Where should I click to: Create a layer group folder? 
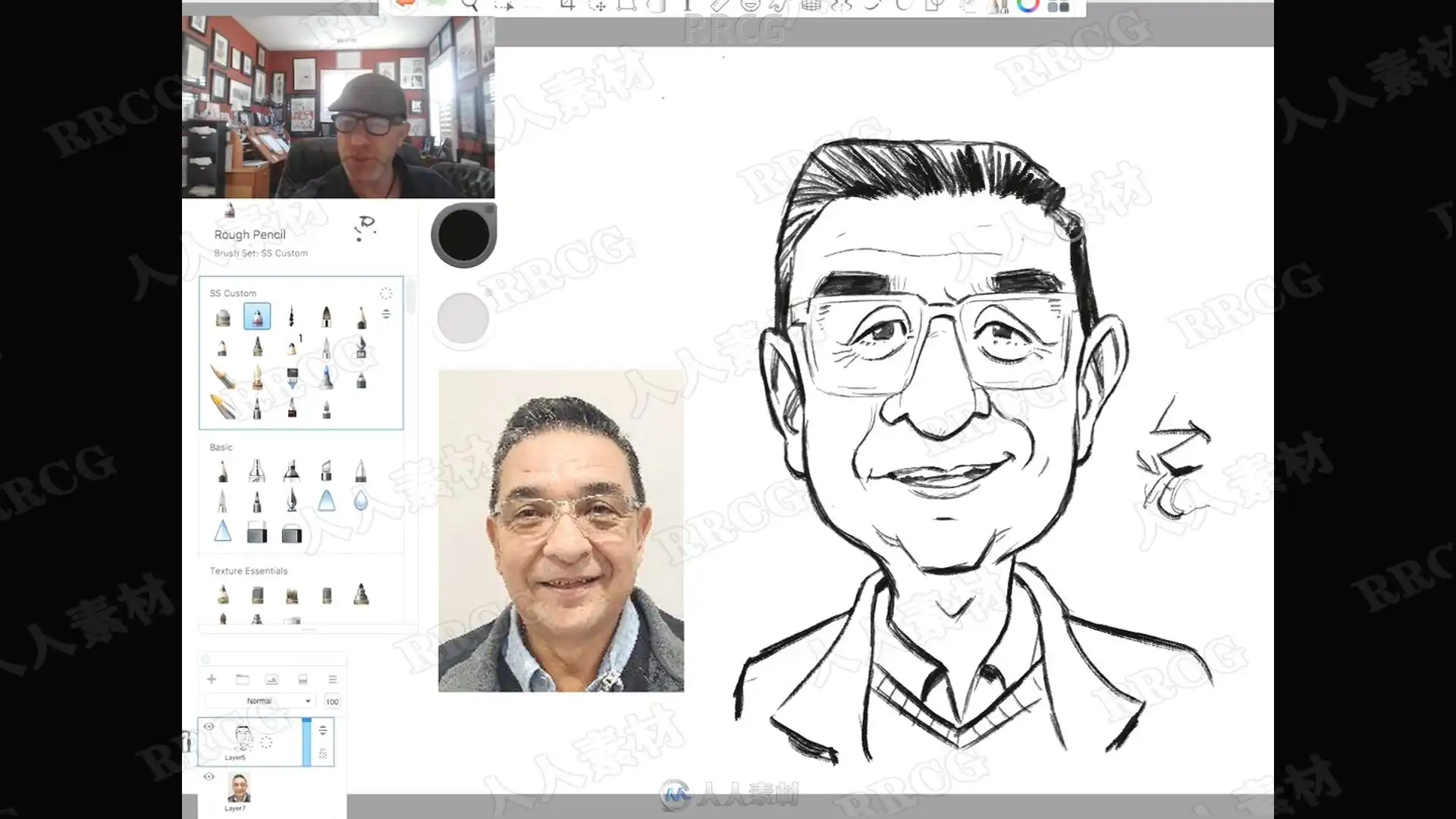(x=242, y=679)
